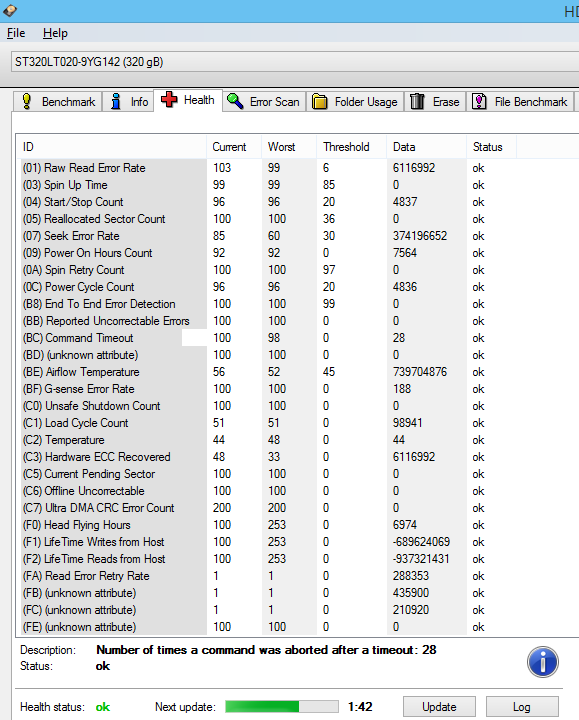Image resolution: width=579 pixels, height=720 pixels.
Task: Open the ST320LT020 drive selection dropdown
Action: coord(295,62)
